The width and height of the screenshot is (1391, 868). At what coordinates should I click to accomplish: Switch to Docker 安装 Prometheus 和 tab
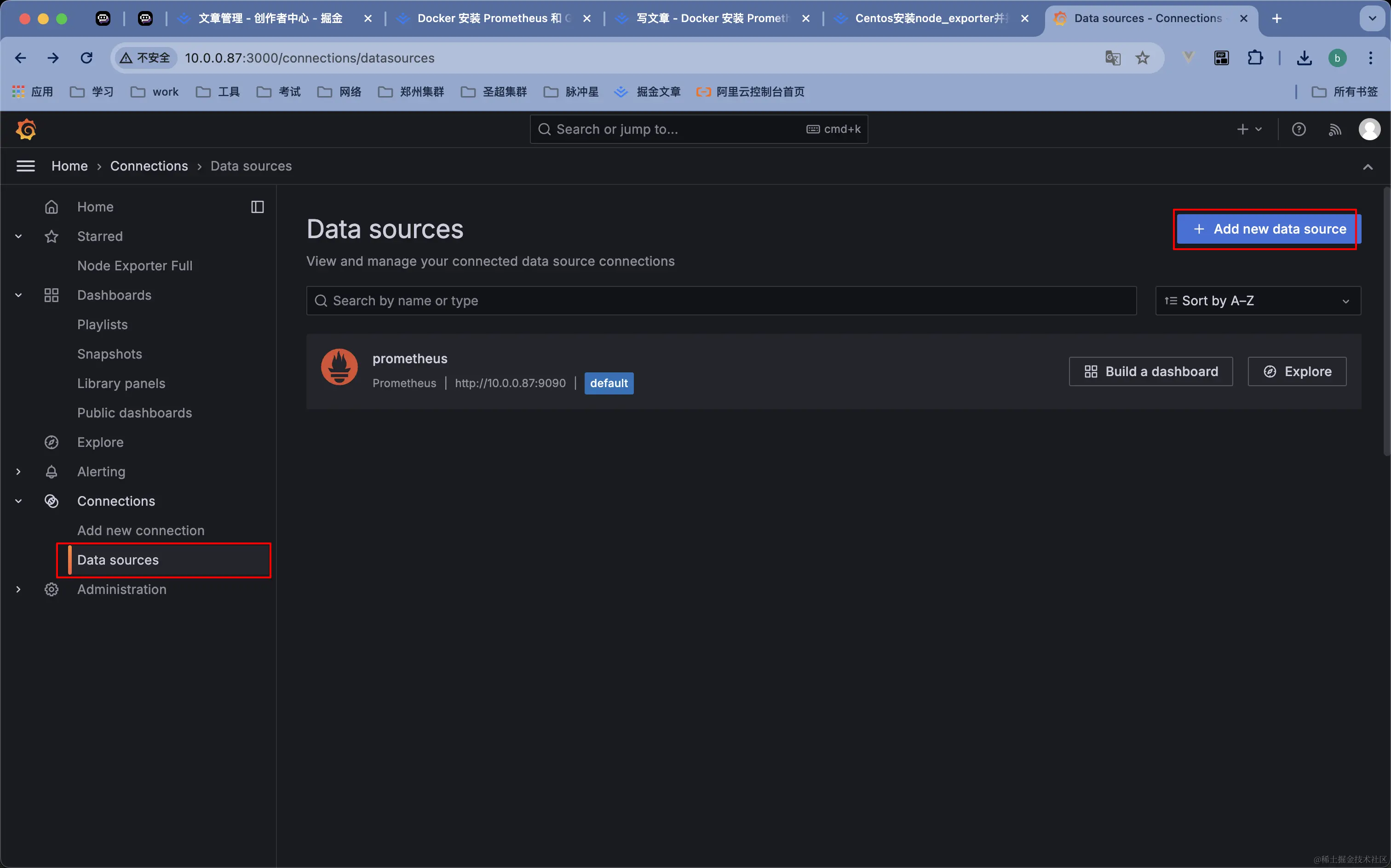[494, 18]
